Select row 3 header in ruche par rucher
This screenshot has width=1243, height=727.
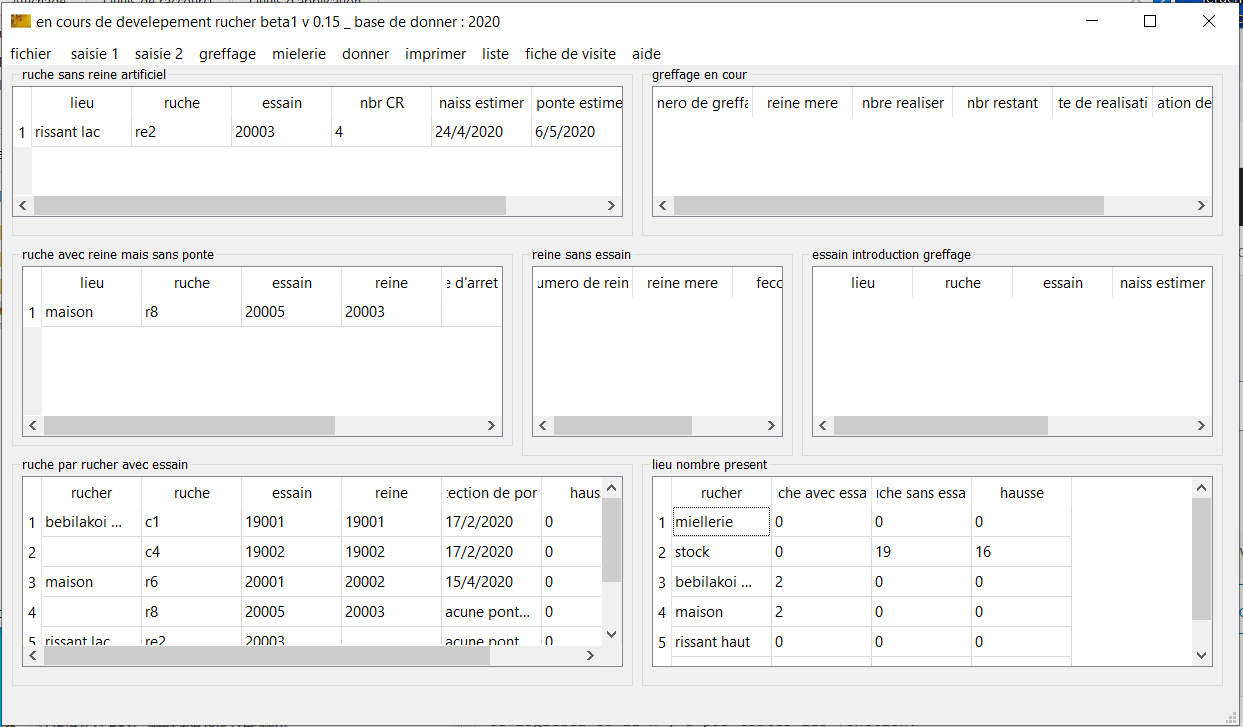(32, 582)
